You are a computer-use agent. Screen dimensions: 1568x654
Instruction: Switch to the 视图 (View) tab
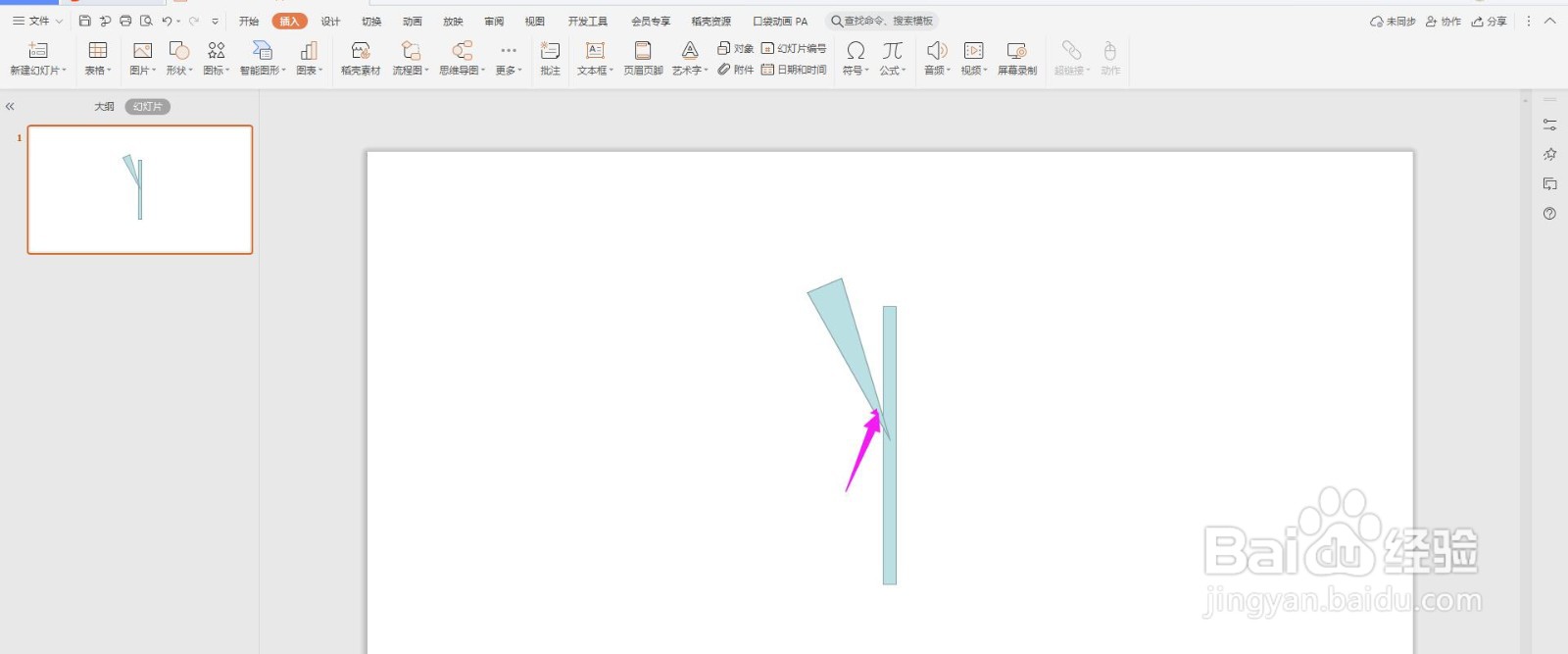[x=534, y=21]
